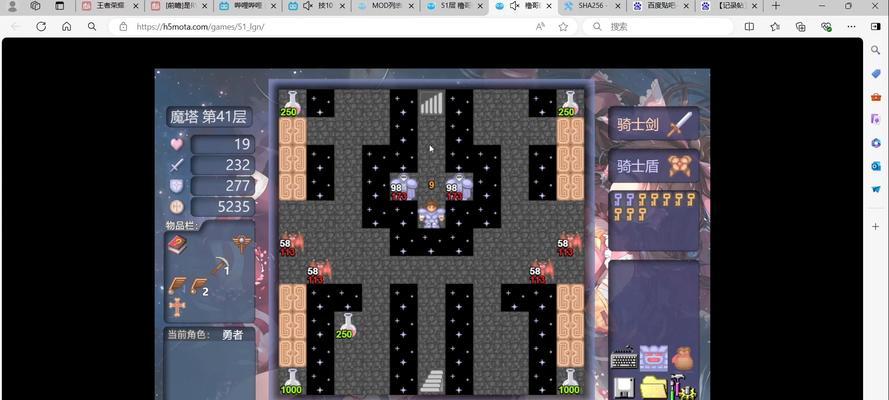
Task: Switch to the 哔哩哔哩 tab
Action: tap(248, 6)
